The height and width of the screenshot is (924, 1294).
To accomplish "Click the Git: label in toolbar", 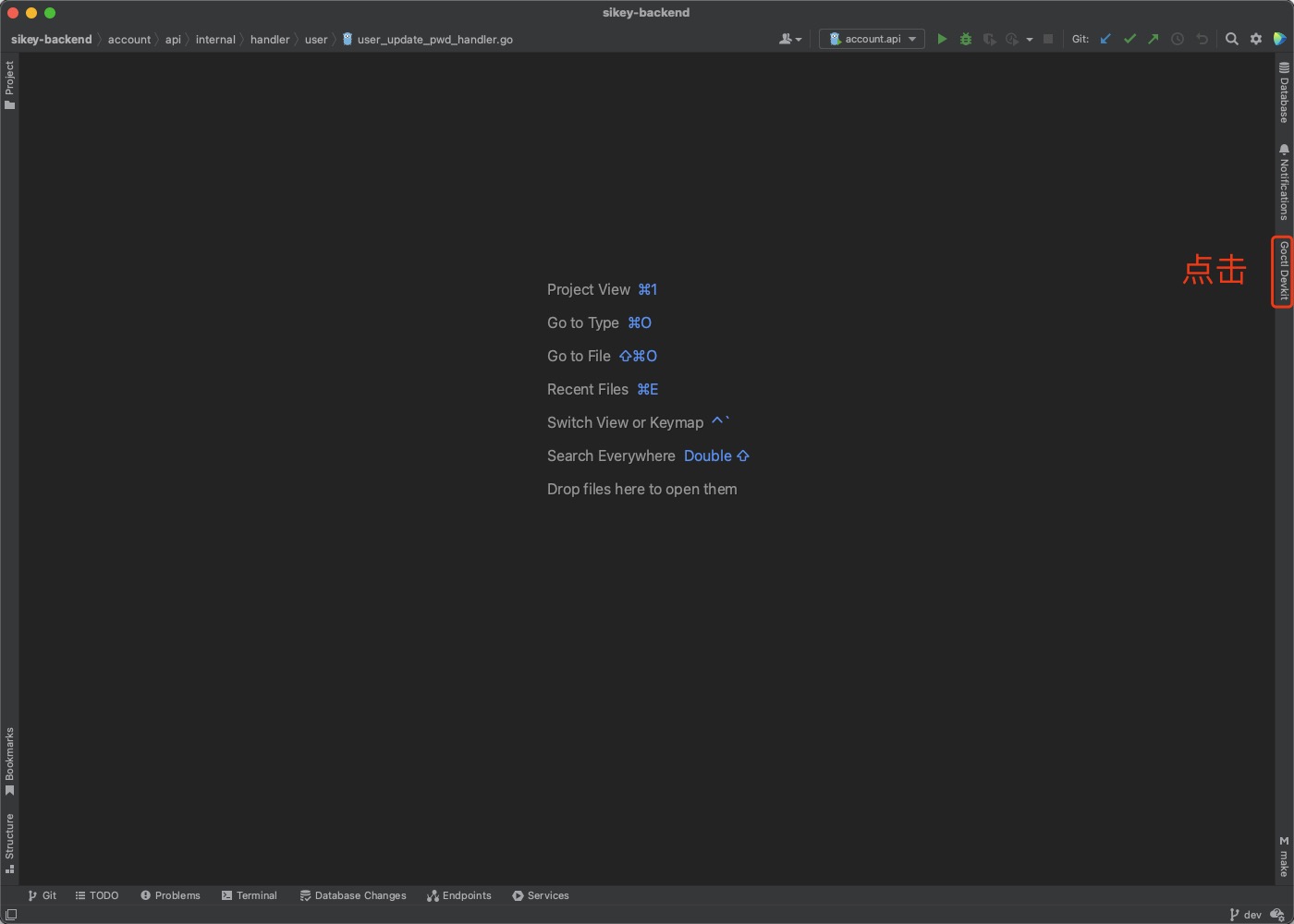I will click(x=1080, y=39).
